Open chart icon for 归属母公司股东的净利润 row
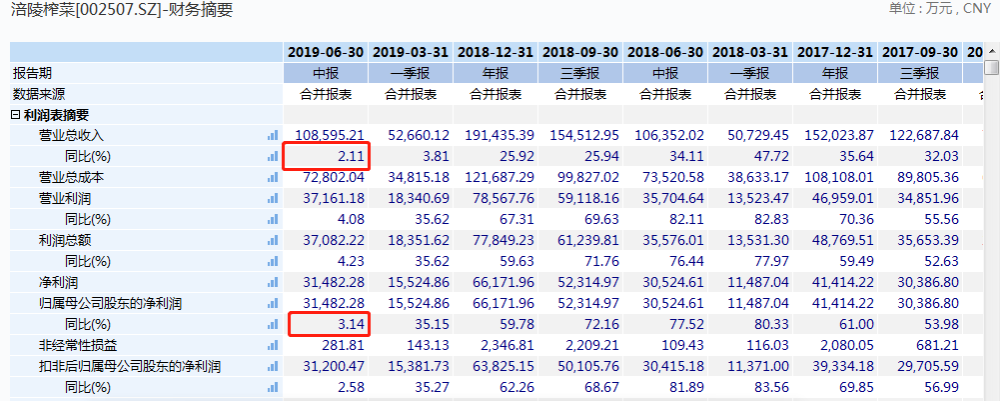 (273, 303)
